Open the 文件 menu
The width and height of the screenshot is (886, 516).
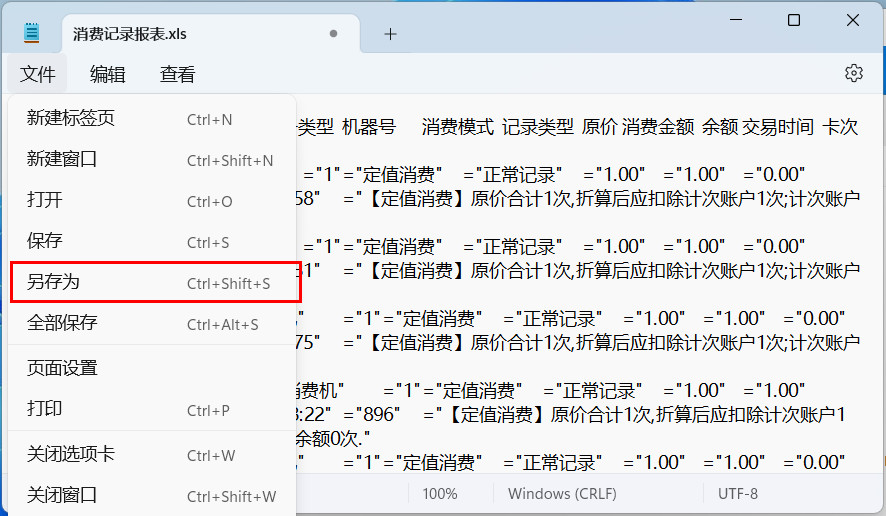37,74
